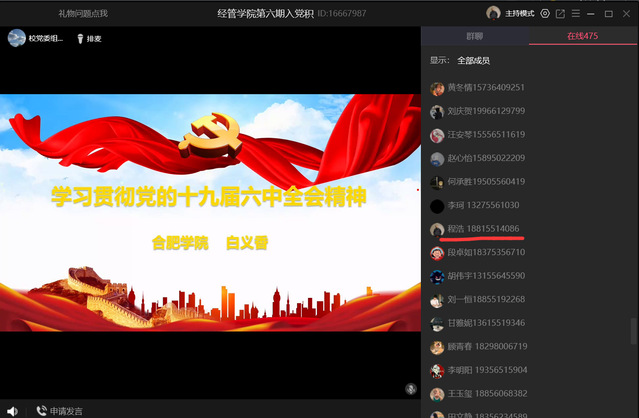The height and width of the screenshot is (418, 639).
Task: Open the 全部成员 display filter dropdown
Action: 476,60
